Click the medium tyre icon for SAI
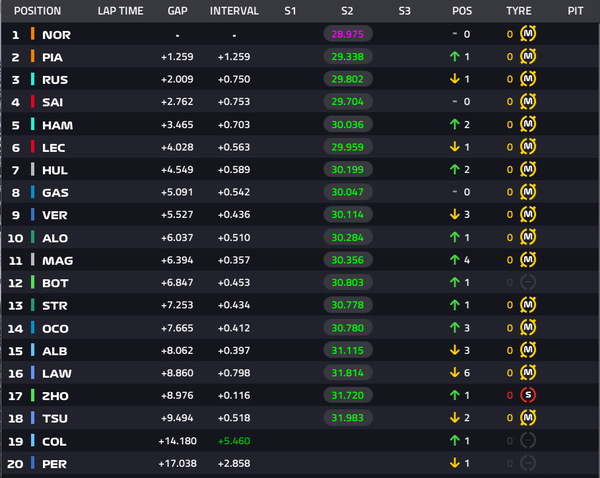The image size is (600, 478). 528,101
